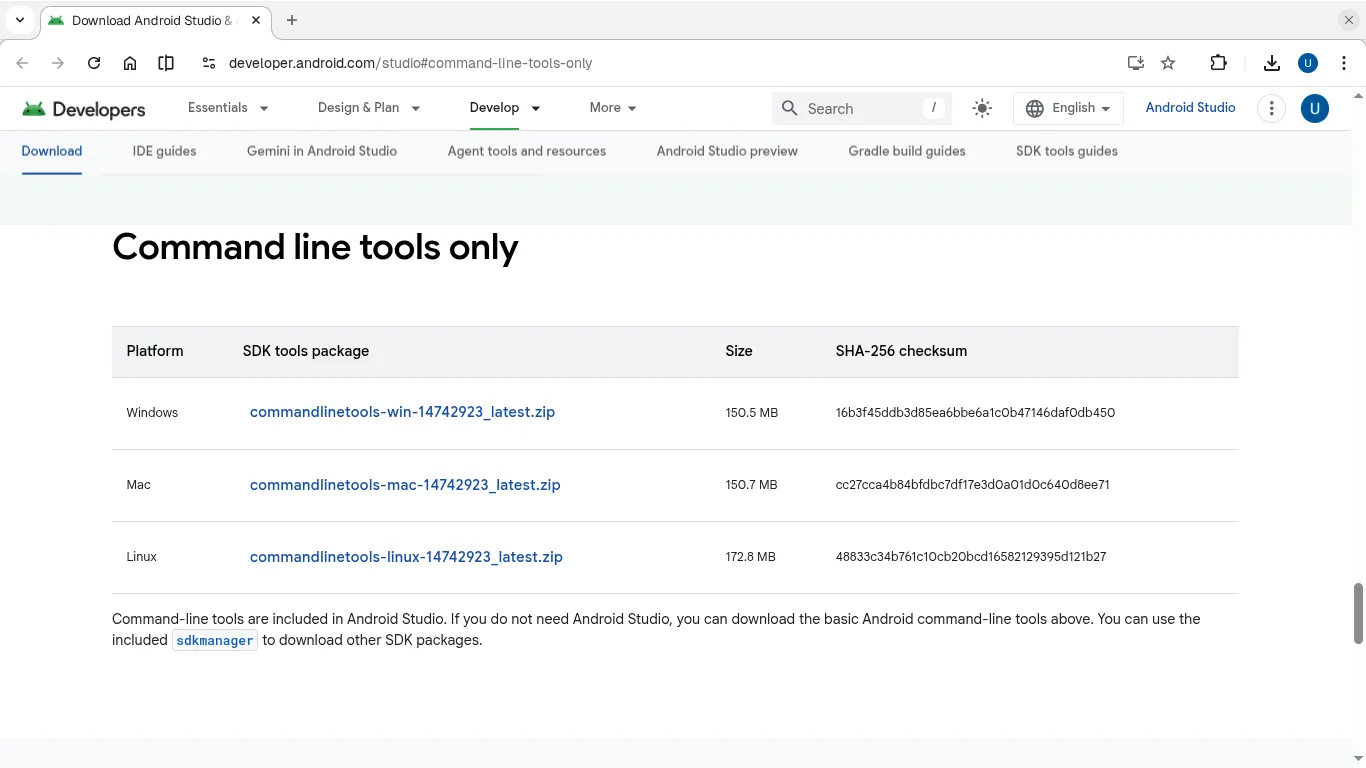Go to the SDK tools guides tab
Screen dimensions: 1366x768
pos(1067,151)
